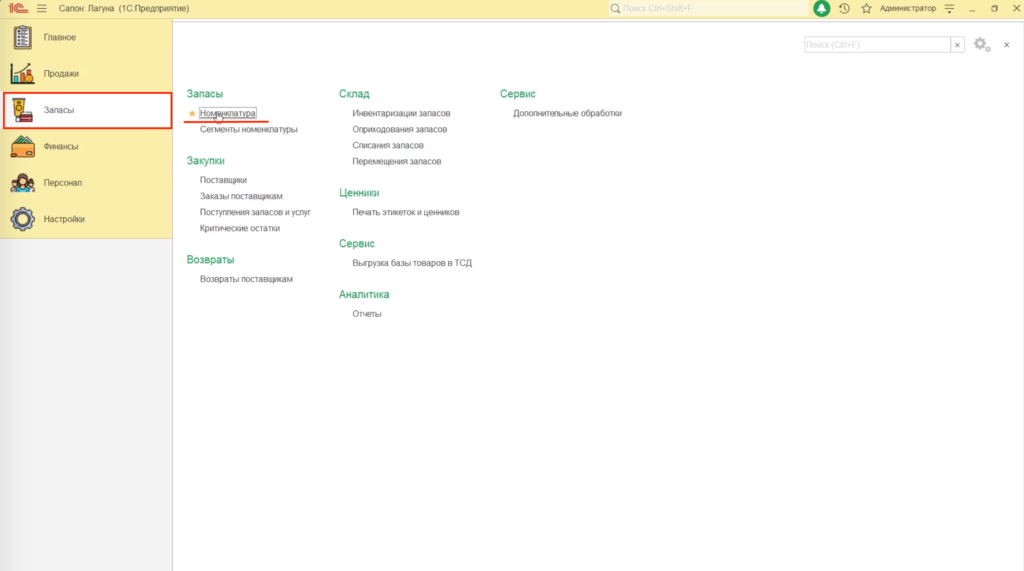Click Сервис heading above Дополнительные обработки
1024x571 pixels.
coord(518,94)
